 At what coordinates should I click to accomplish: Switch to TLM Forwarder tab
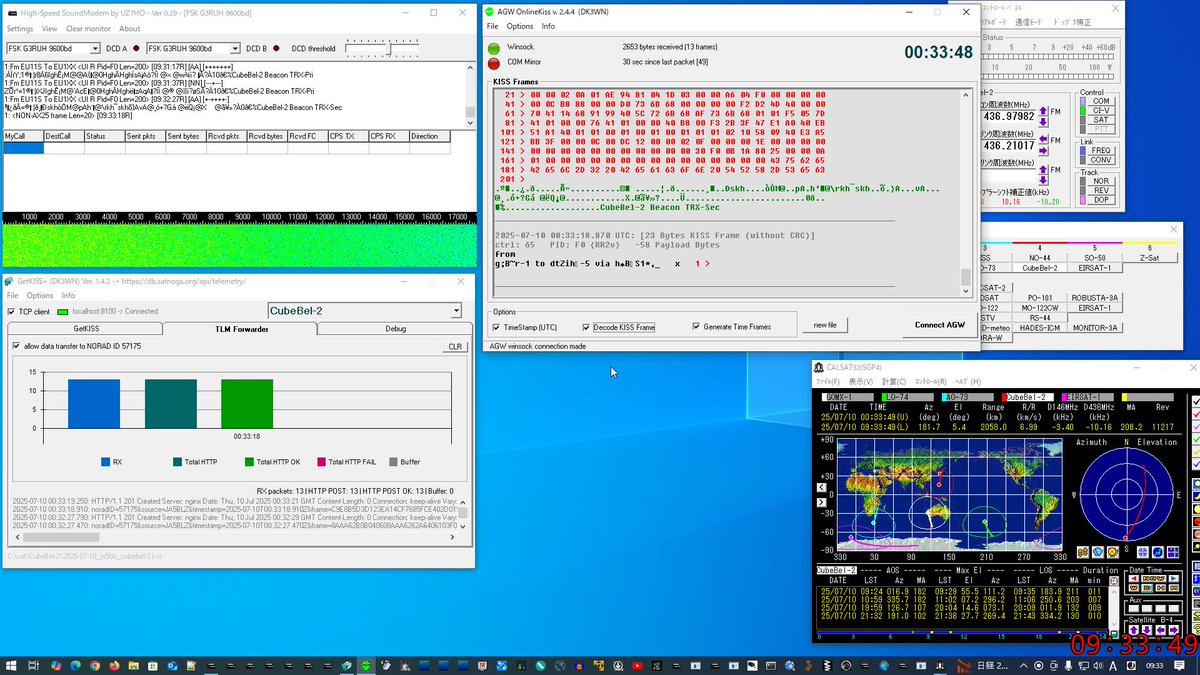tap(241, 329)
